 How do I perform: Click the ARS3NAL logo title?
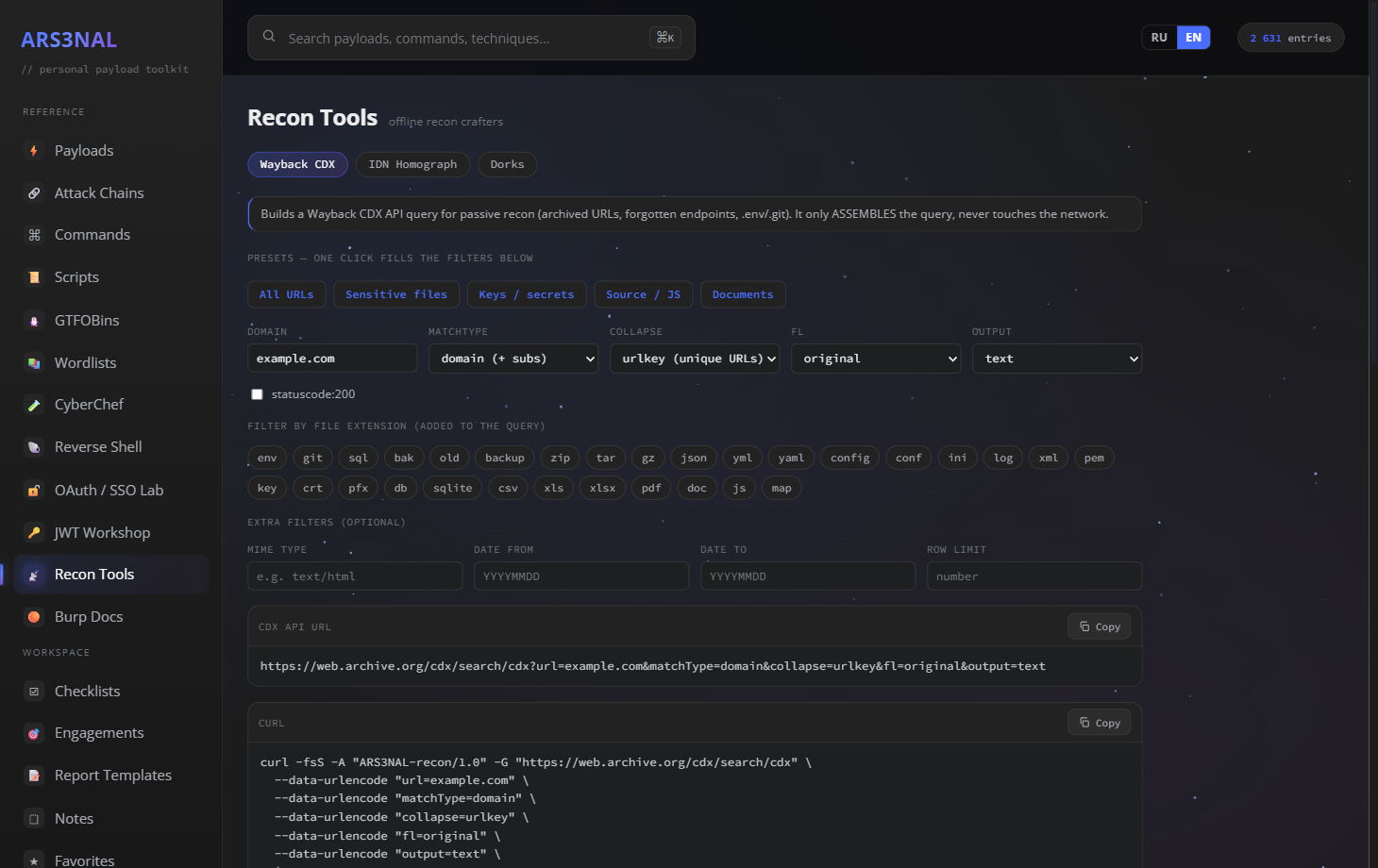click(x=69, y=40)
